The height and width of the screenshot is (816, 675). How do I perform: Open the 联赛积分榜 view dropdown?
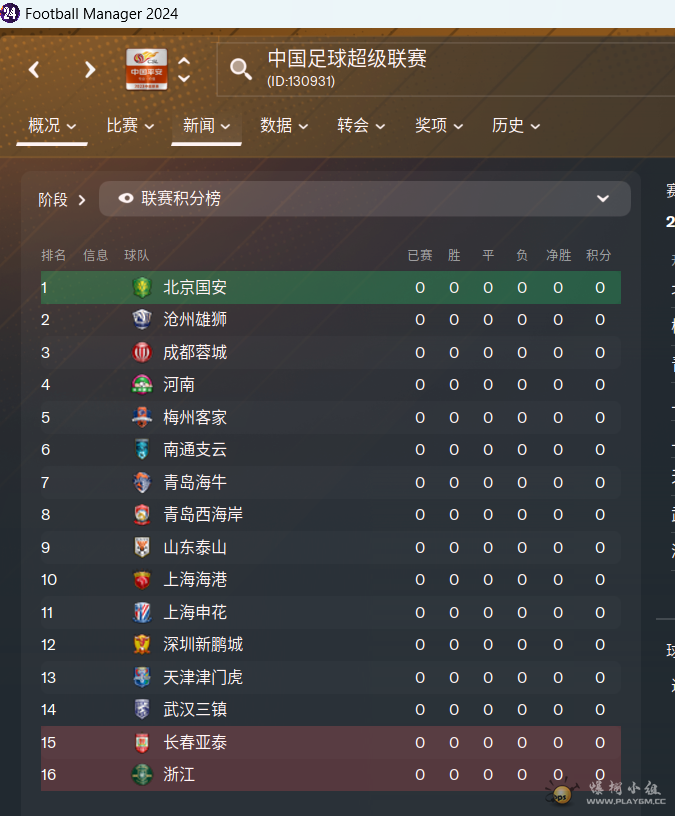coord(364,199)
